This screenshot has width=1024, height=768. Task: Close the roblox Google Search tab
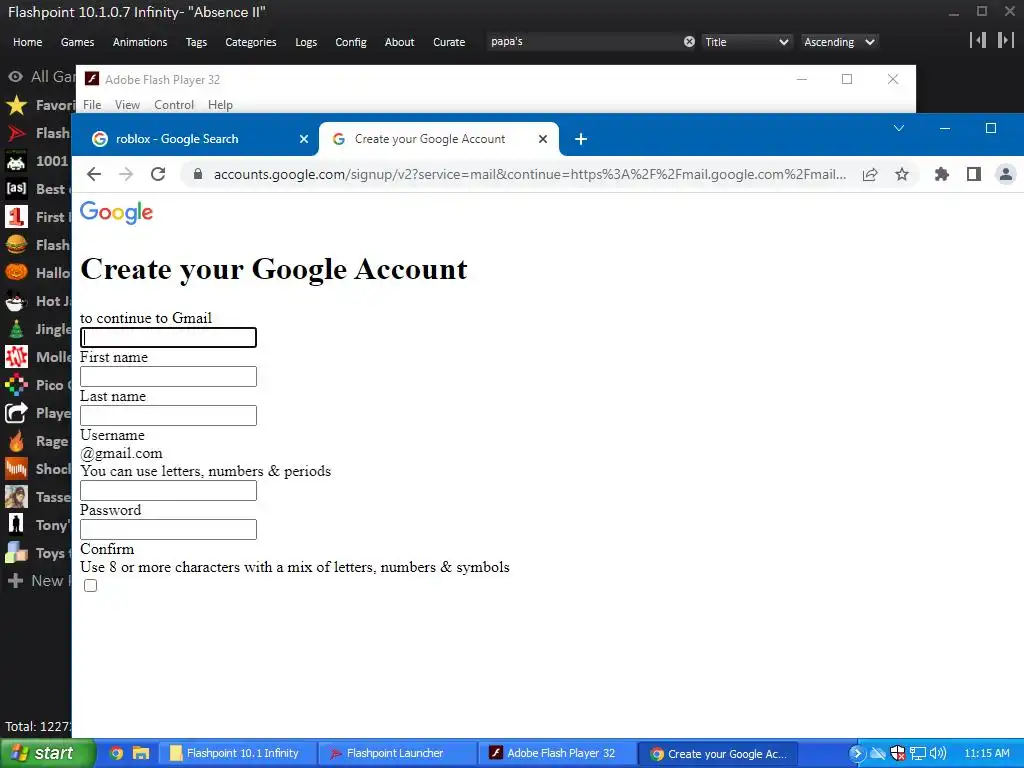click(x=304, y=139)
